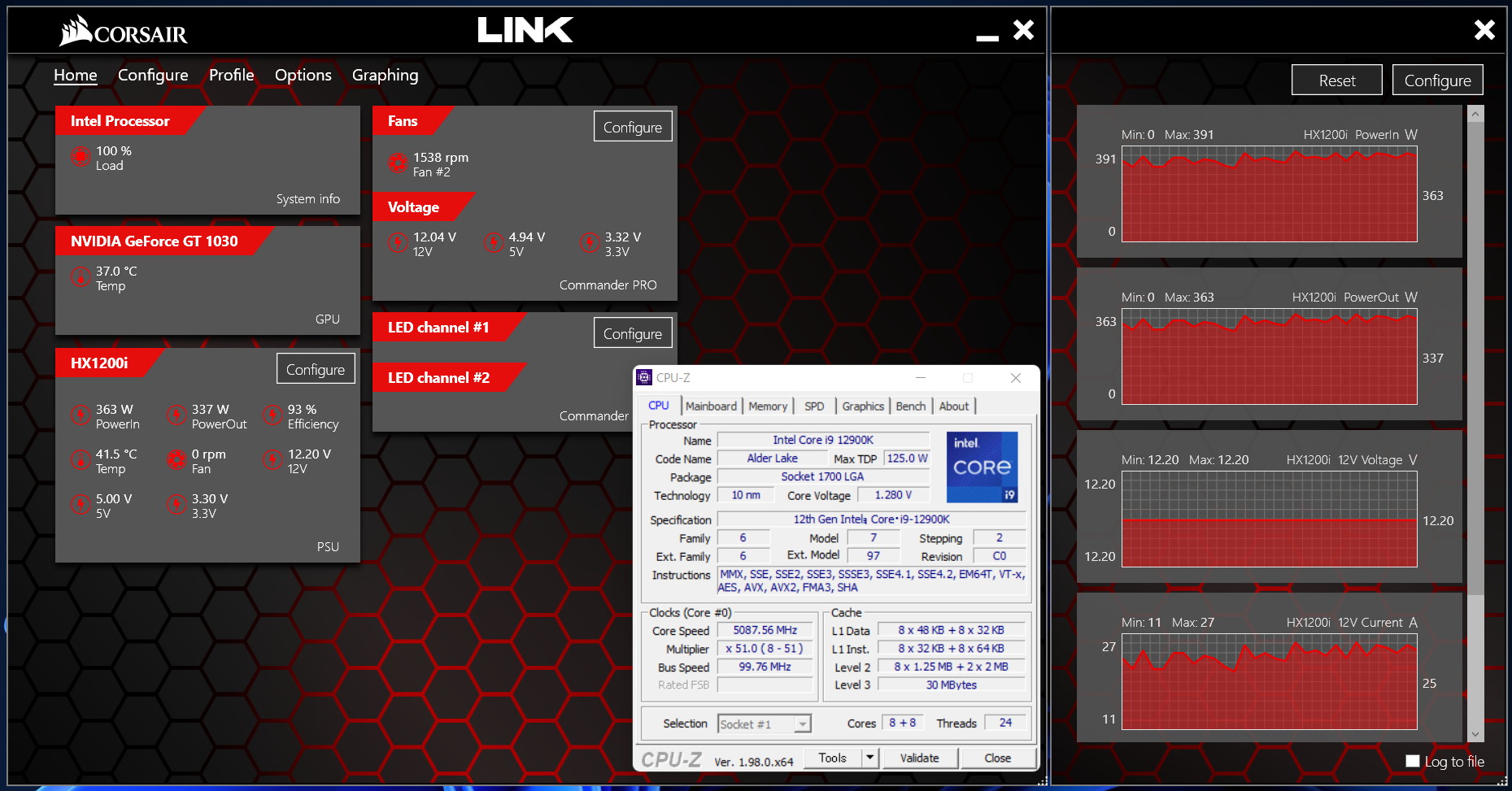Screen dimensions: 1512x791
Task: Click the HX1200i 12V Voltage graph
Action: 1270,519
